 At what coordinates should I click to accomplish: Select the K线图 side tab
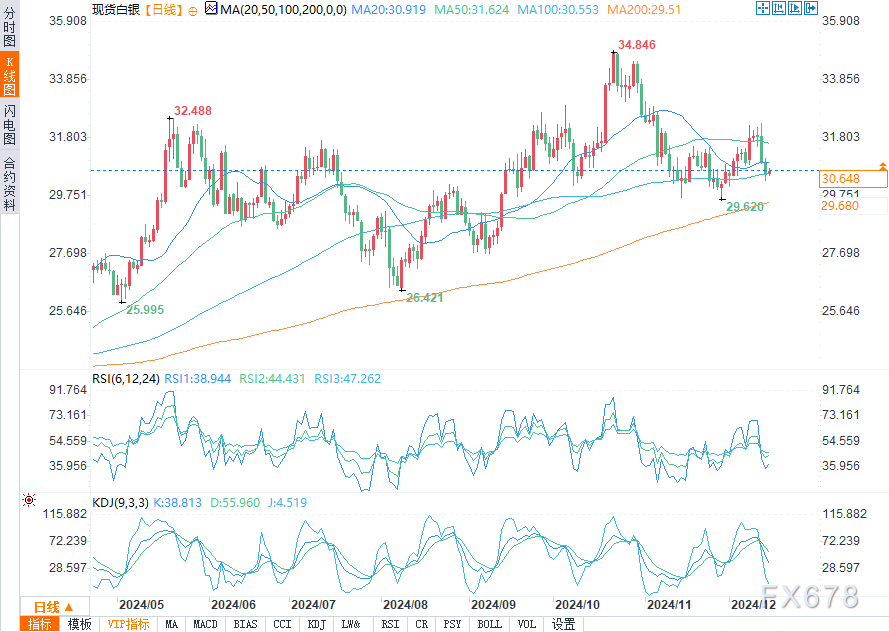pos(9,77)
